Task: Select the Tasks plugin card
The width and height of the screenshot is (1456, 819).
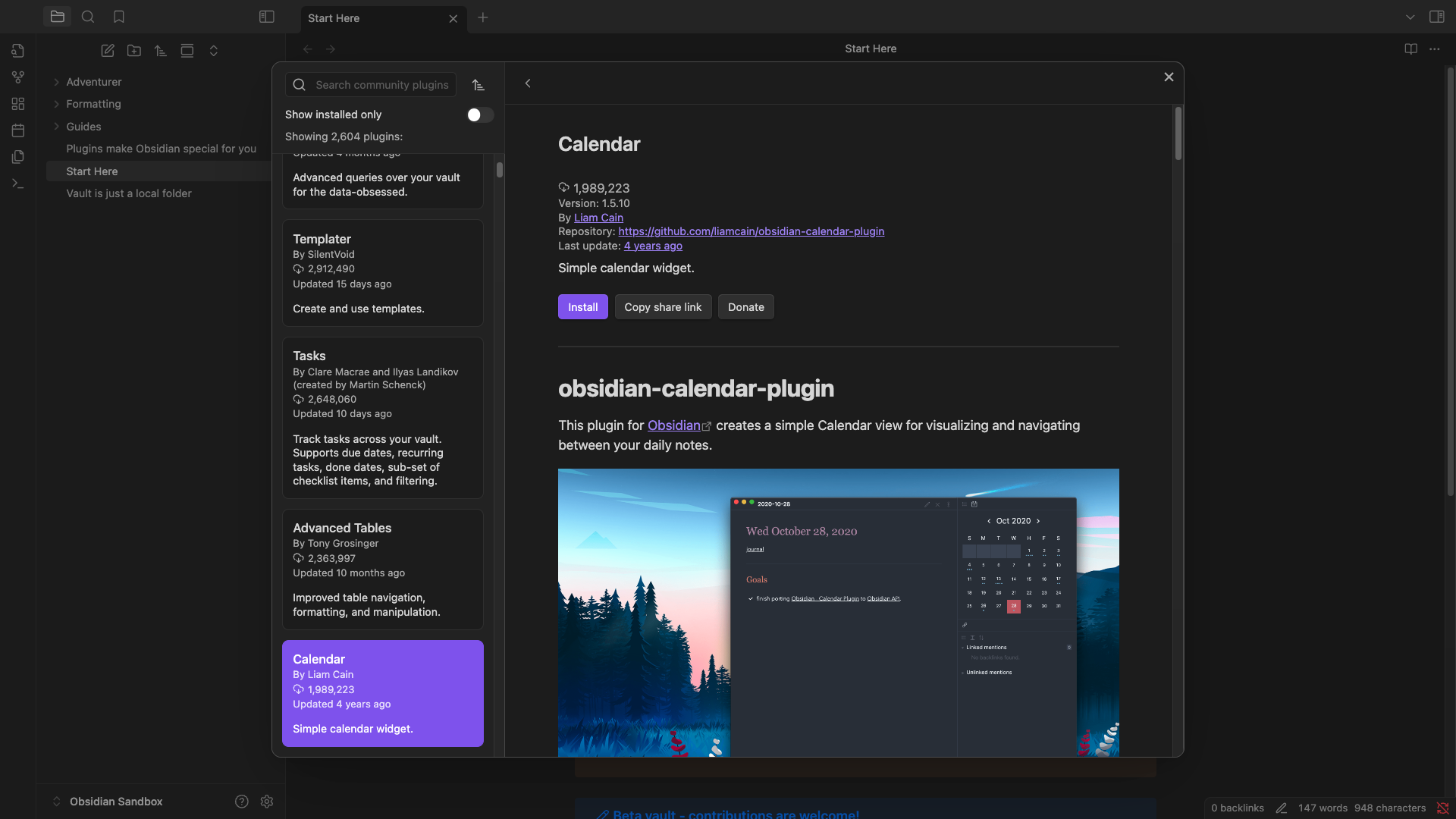Action: pos(382,418)
